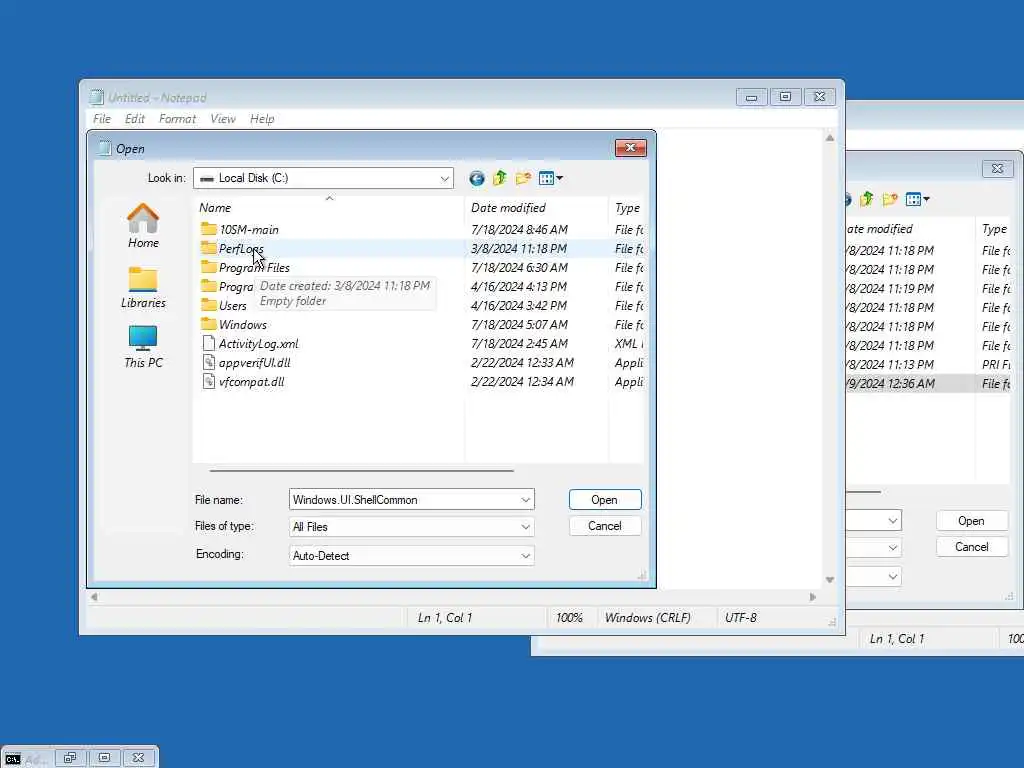Click the Back arrow icon in the Open dialog toolbar
Viewport: 1024px width, 768px height.
(477, 178)
